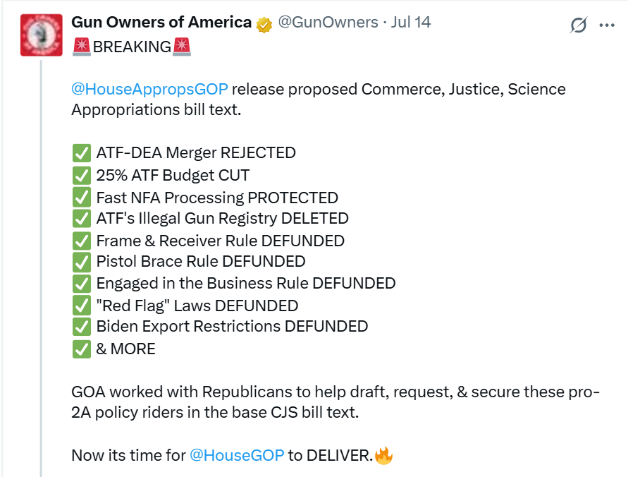Screen dimensions: 628x477
Task: Click the vertical thread line below the avatar
Action: point(41,268)
